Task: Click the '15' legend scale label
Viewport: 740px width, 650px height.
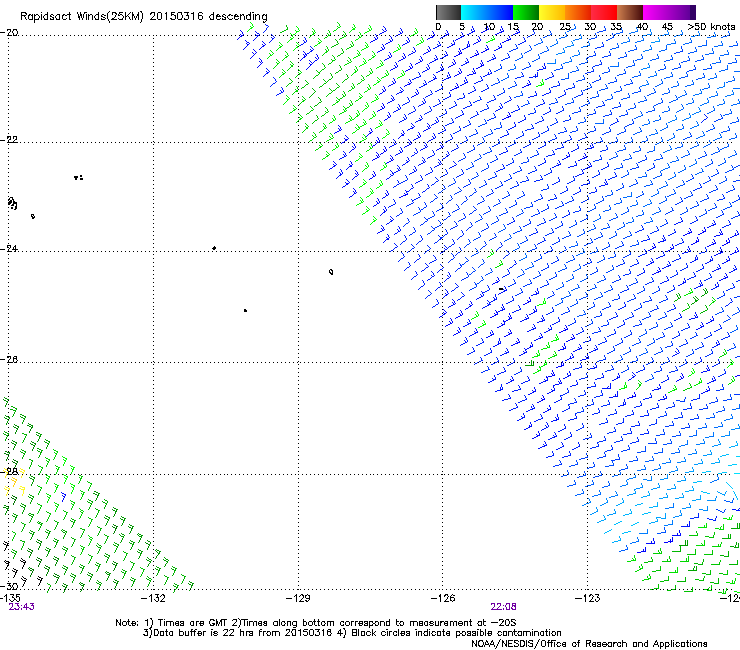Action: point(513,27)
